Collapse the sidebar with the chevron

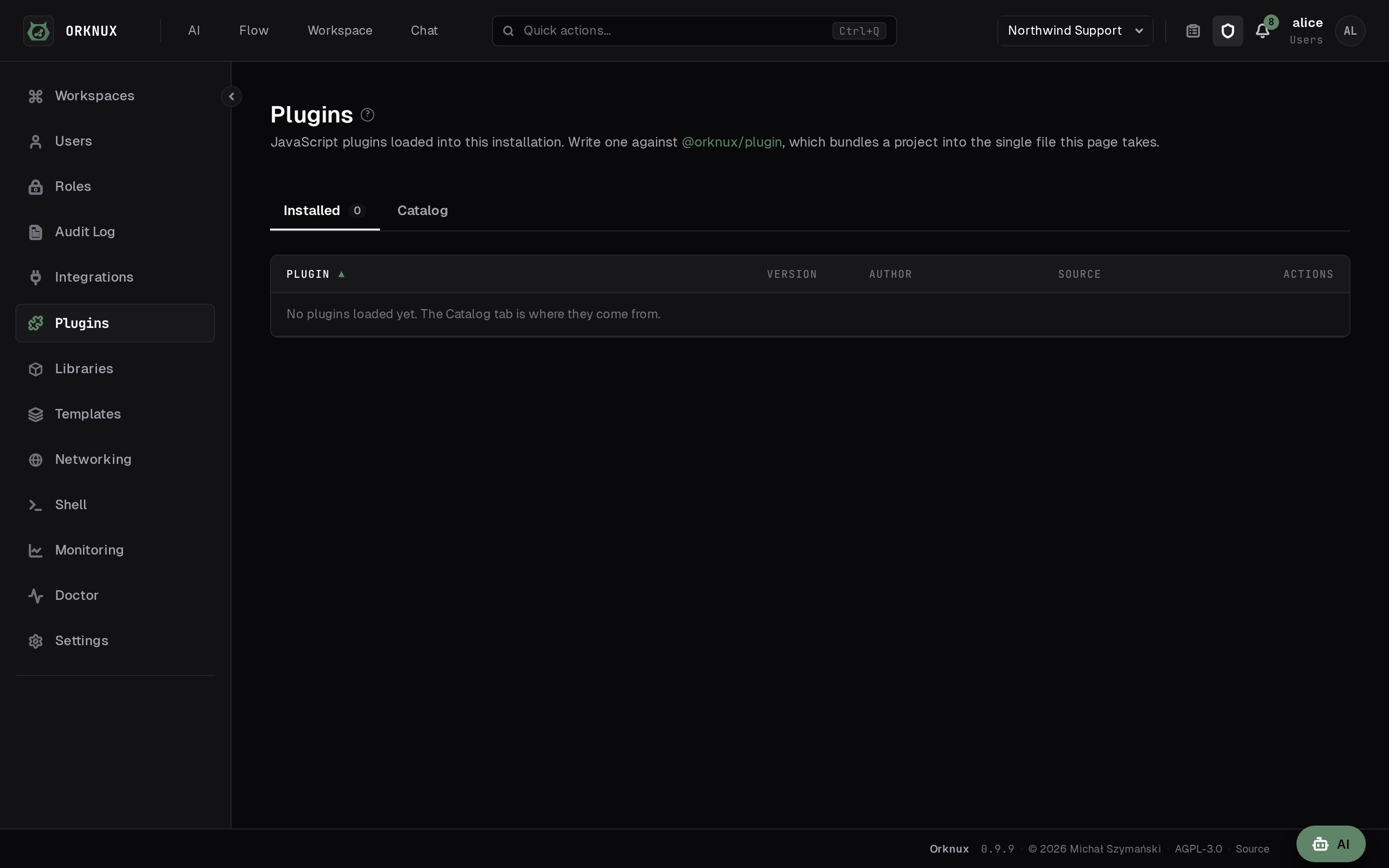pos(231,96)
